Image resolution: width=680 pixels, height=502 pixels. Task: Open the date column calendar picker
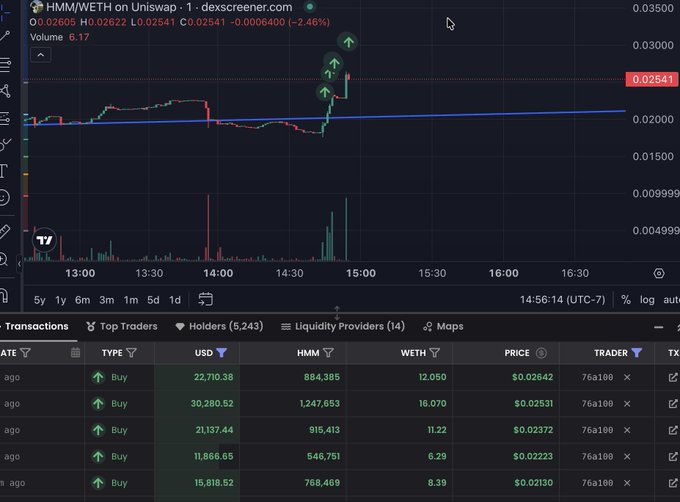[x=75, y=352]
